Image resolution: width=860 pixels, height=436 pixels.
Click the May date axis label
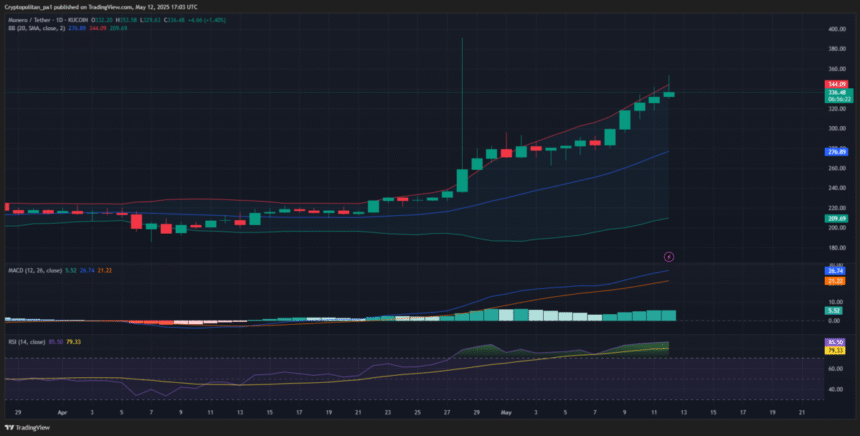tap(506, 412)
